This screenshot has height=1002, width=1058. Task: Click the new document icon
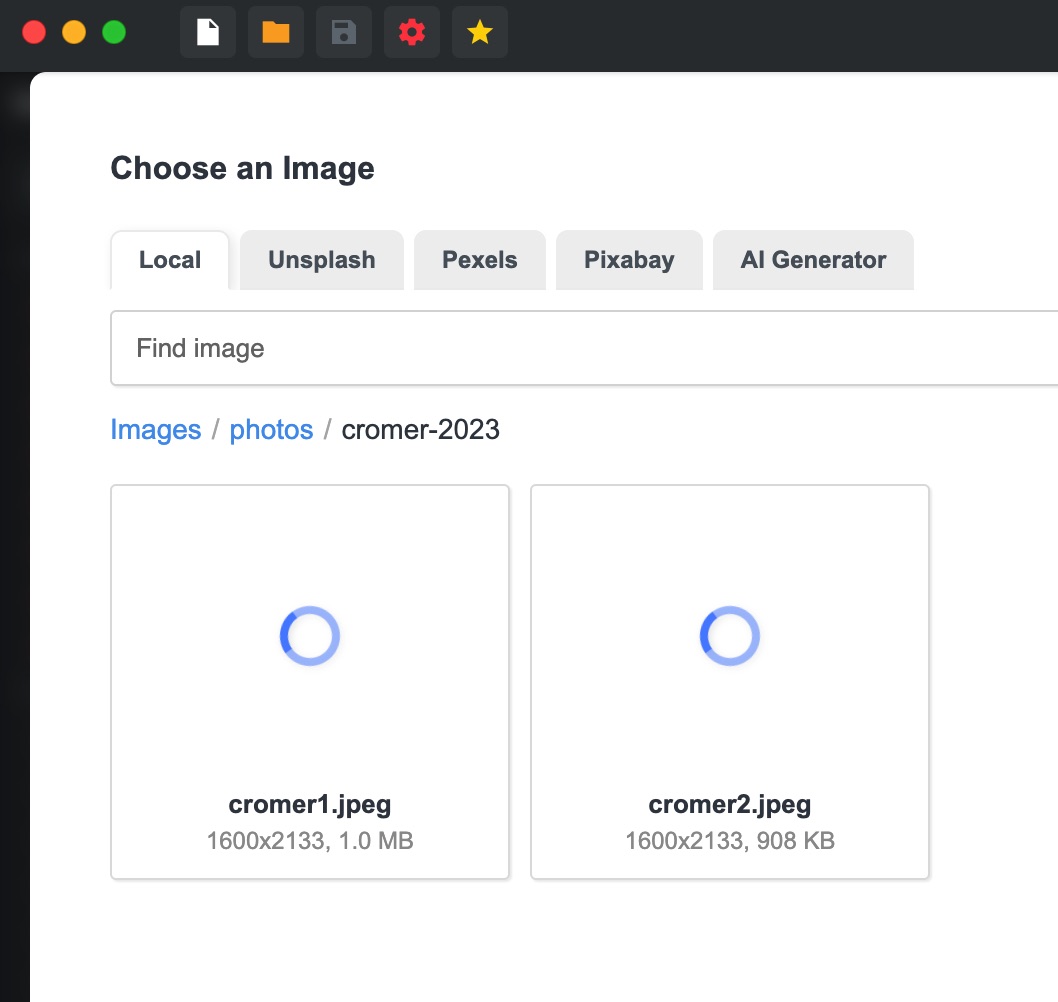point(207,33)
